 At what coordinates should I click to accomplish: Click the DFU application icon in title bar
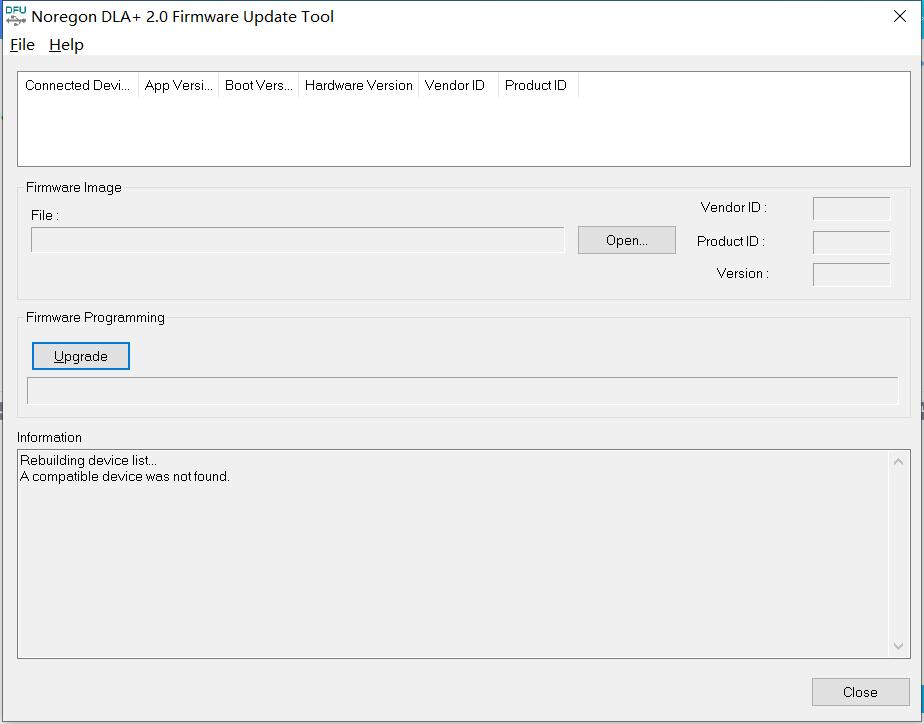[x=15, y=16]
